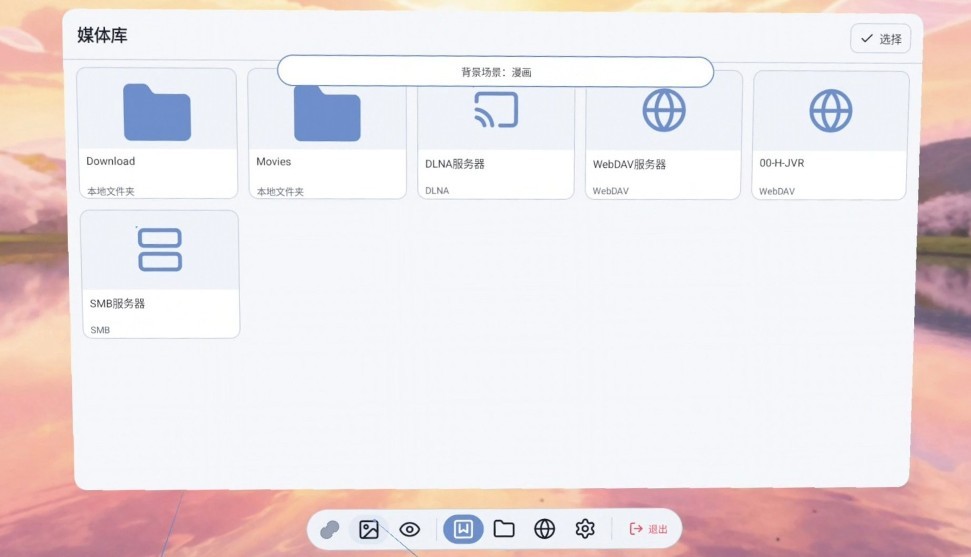This screenshot has height=557, width=971.
Task: Open the background scene image icon
Action: [368, 529]
